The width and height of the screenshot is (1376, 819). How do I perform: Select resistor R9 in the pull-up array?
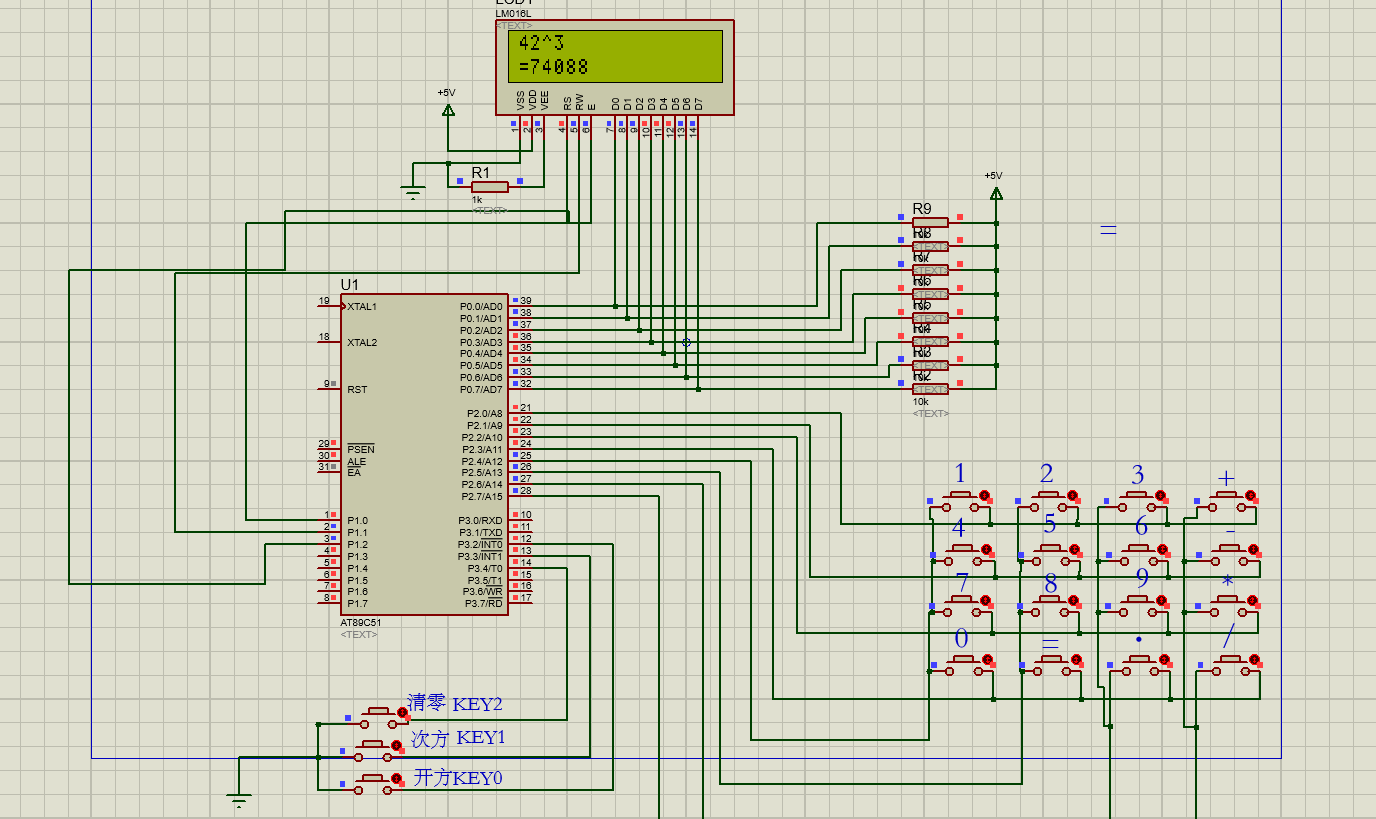(x=930, y=222)
